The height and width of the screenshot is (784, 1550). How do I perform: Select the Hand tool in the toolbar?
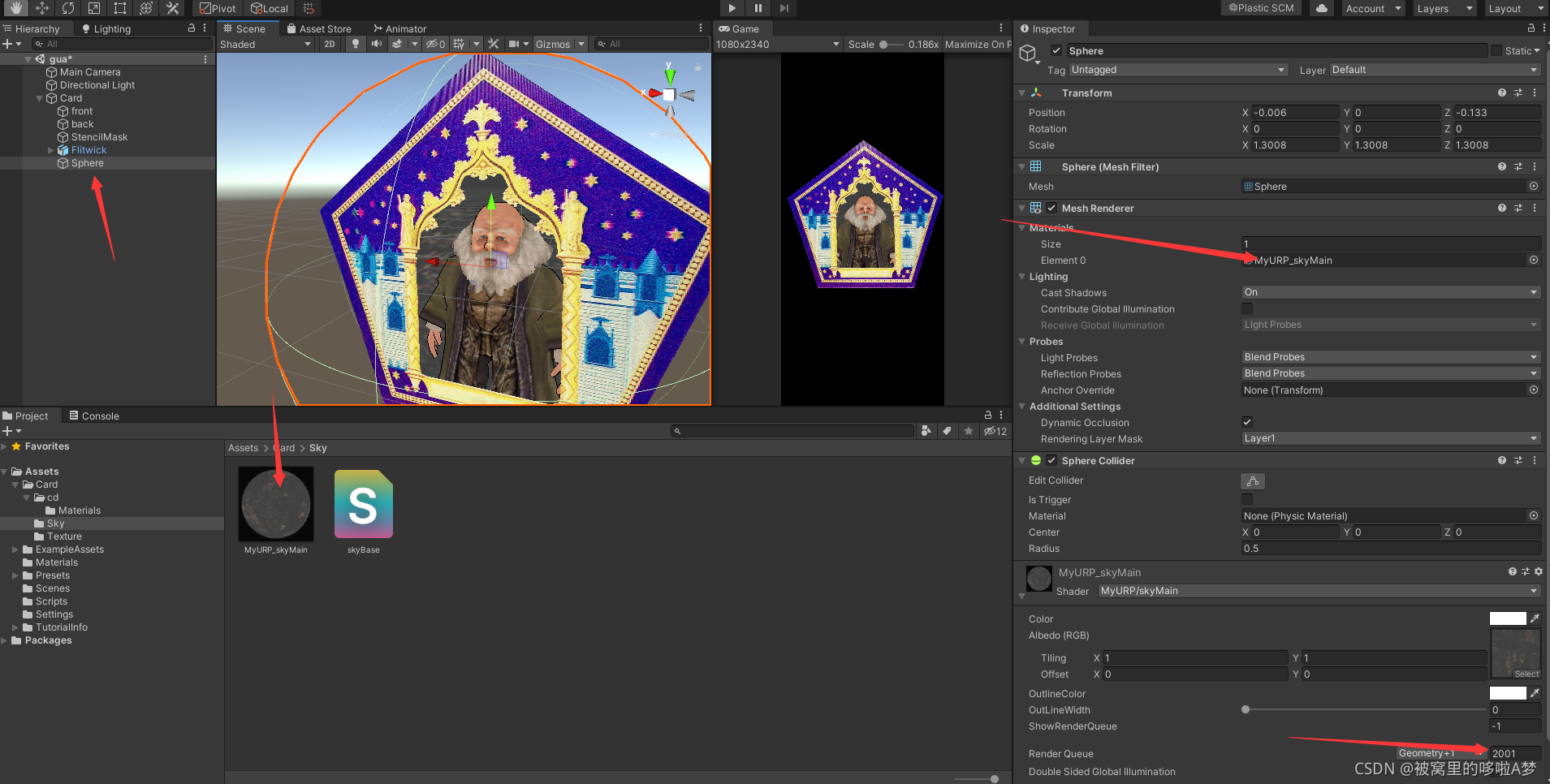pyautogui.click(x=16, y=8)
